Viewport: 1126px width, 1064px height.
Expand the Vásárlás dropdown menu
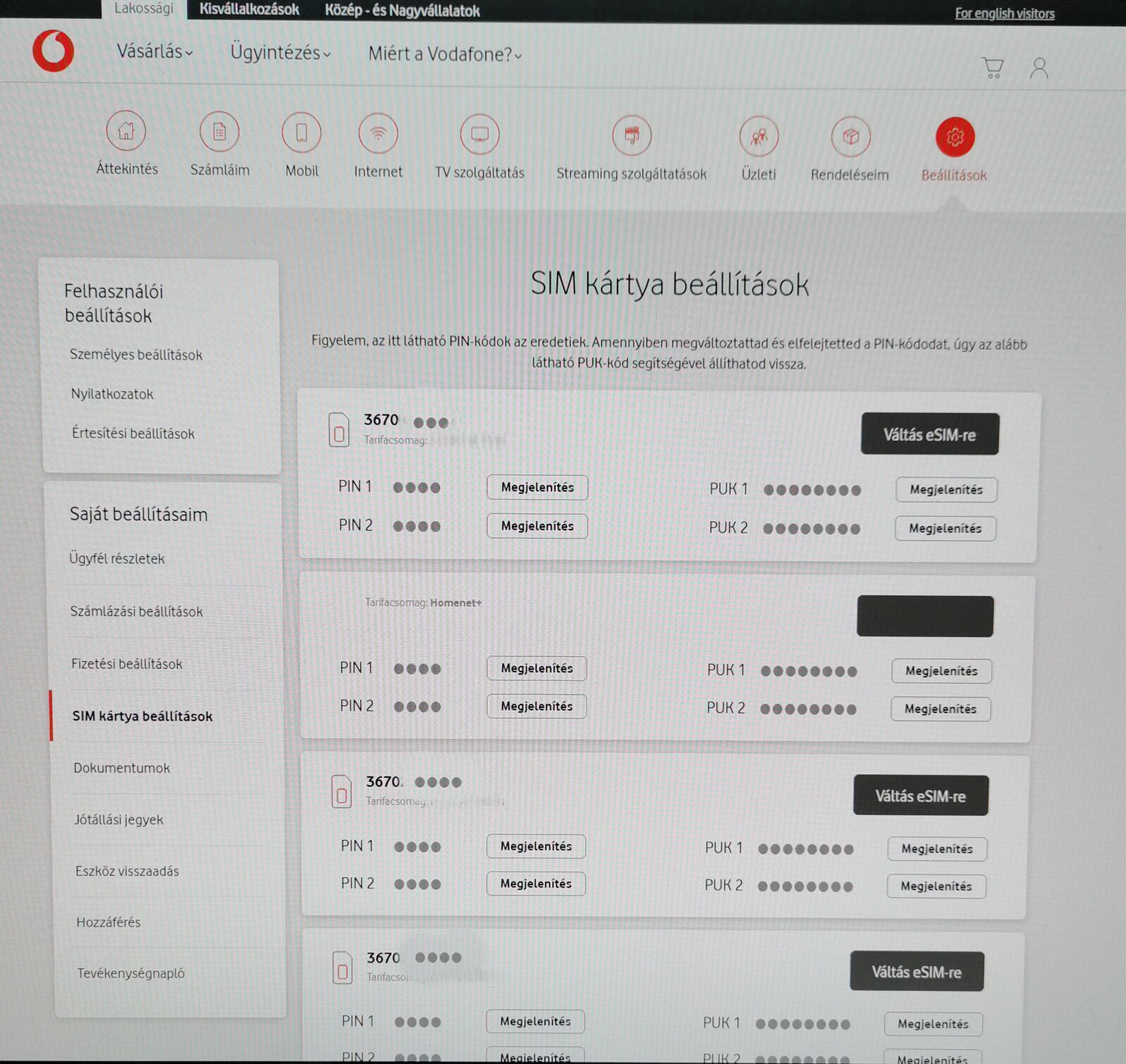(154, 51)
